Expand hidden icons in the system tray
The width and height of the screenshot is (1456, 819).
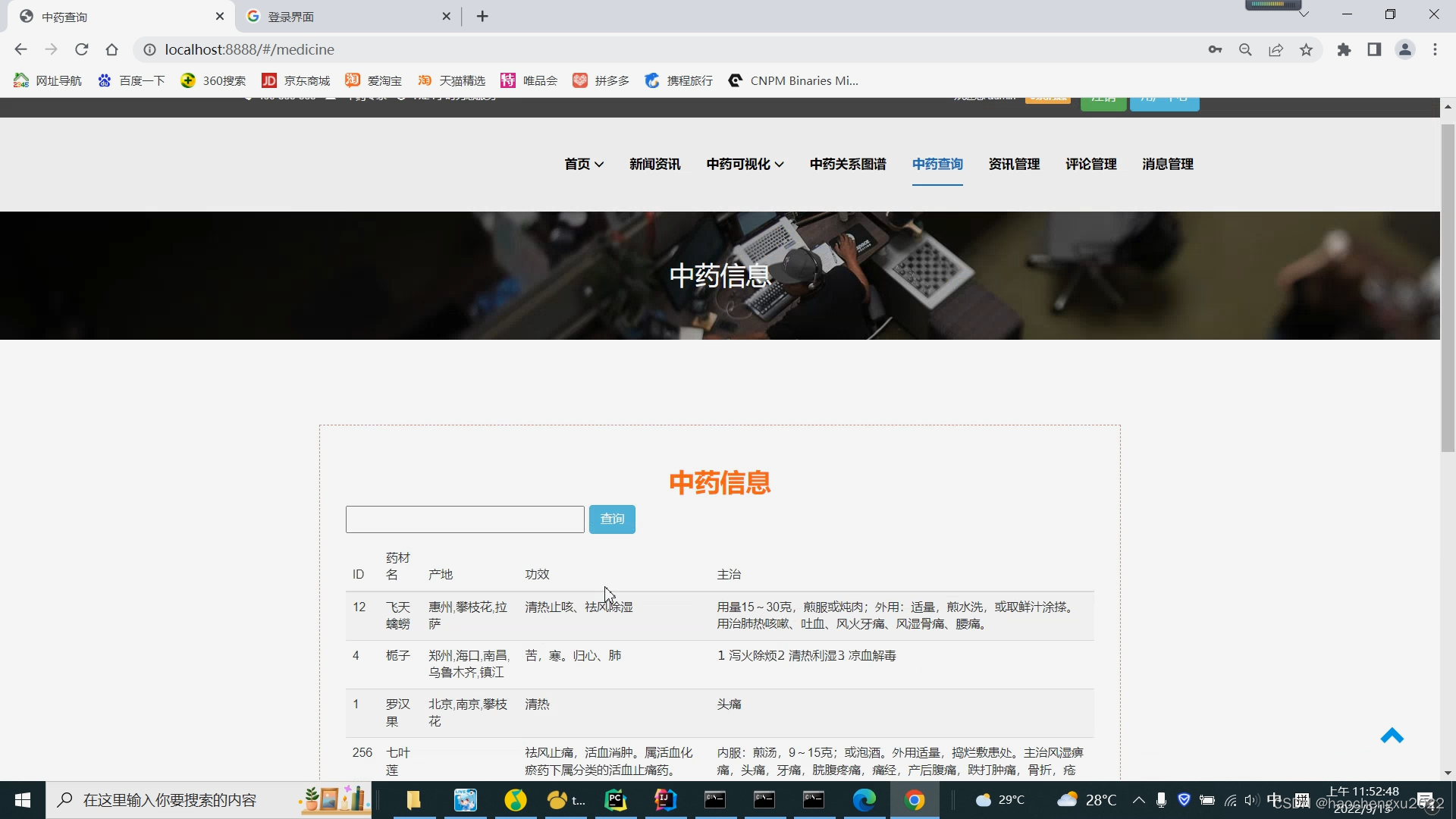1137,799
